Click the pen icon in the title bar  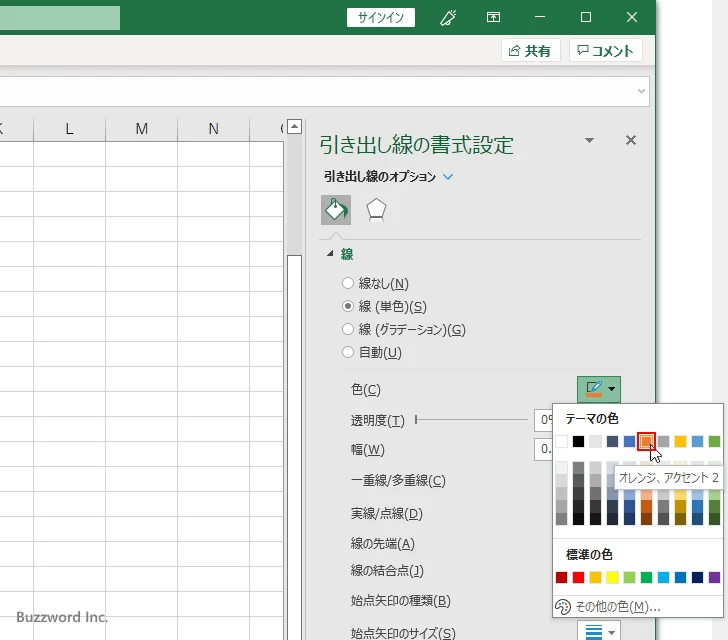pyautogui.click(x=448, y=18)
